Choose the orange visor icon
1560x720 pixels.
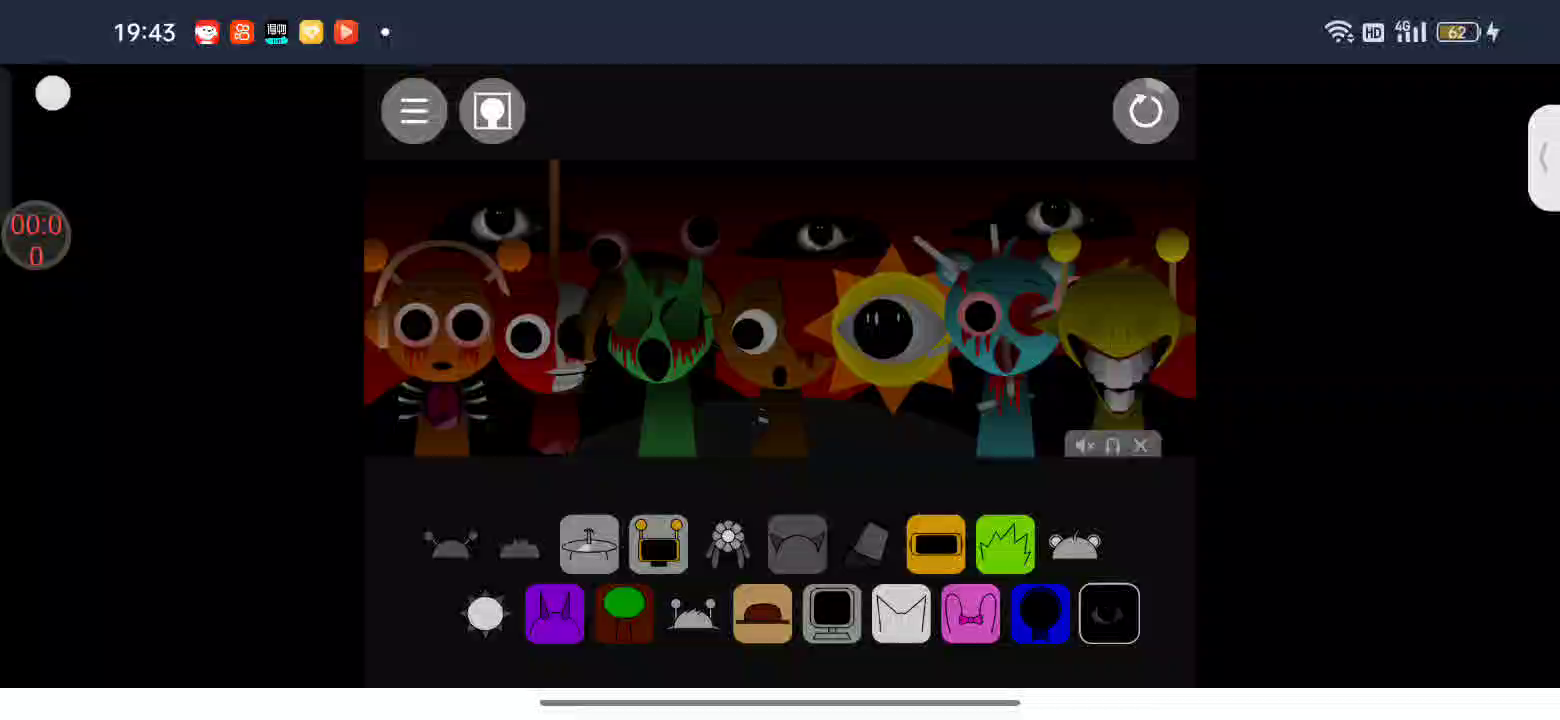936,545
